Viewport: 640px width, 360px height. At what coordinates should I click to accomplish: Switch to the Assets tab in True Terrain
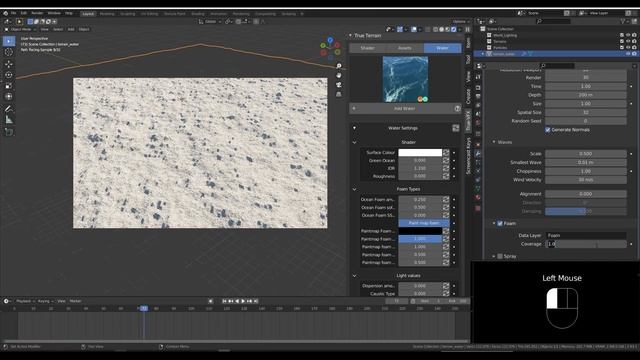(x=404, y=48)
